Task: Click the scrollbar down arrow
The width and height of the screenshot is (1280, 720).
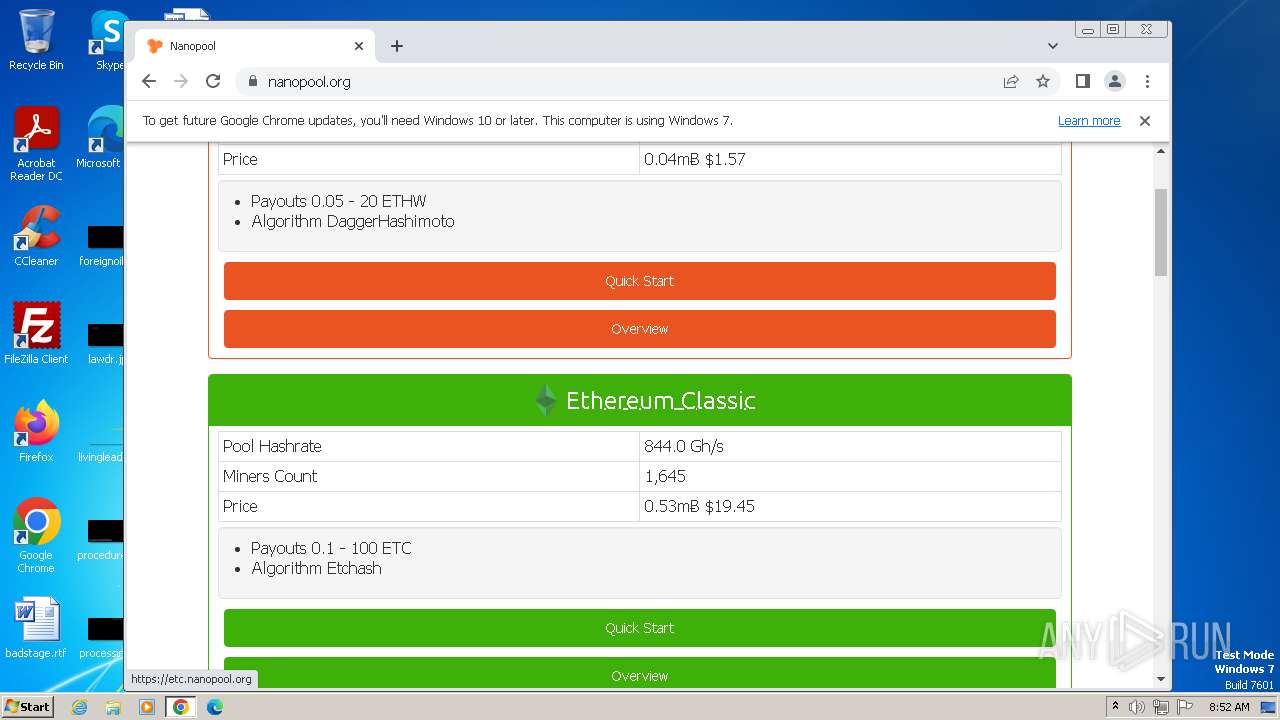Action: coord(1161,679)
